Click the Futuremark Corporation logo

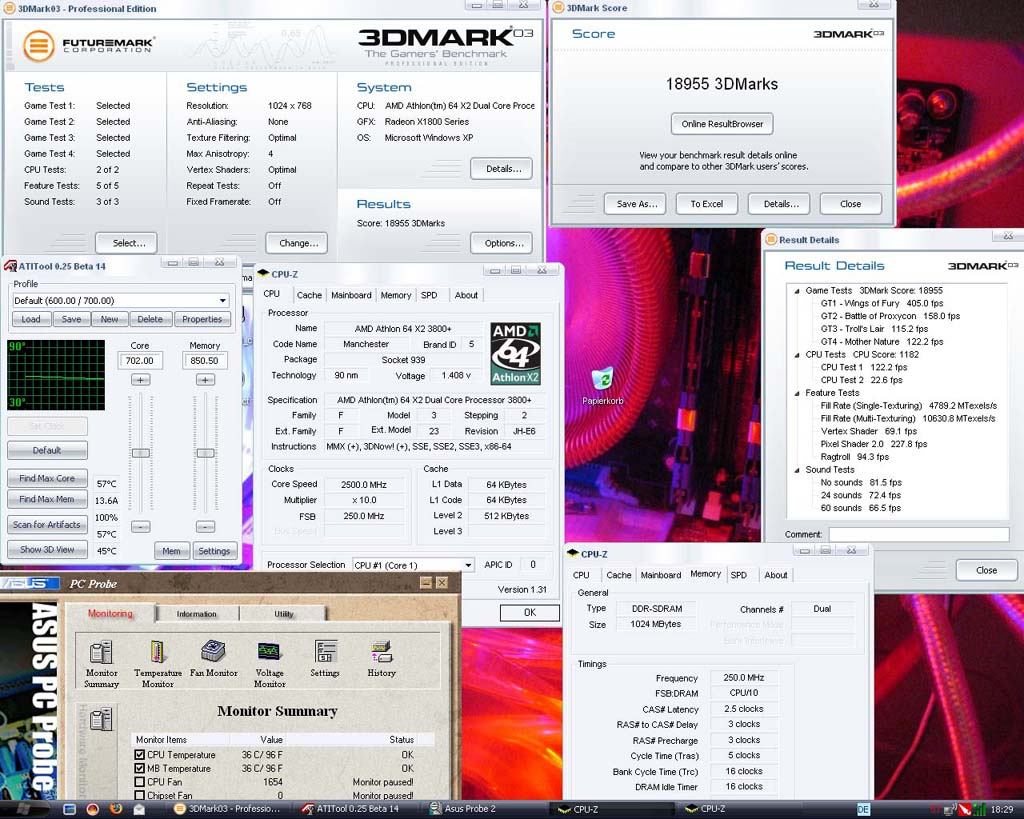coord(89,46)
